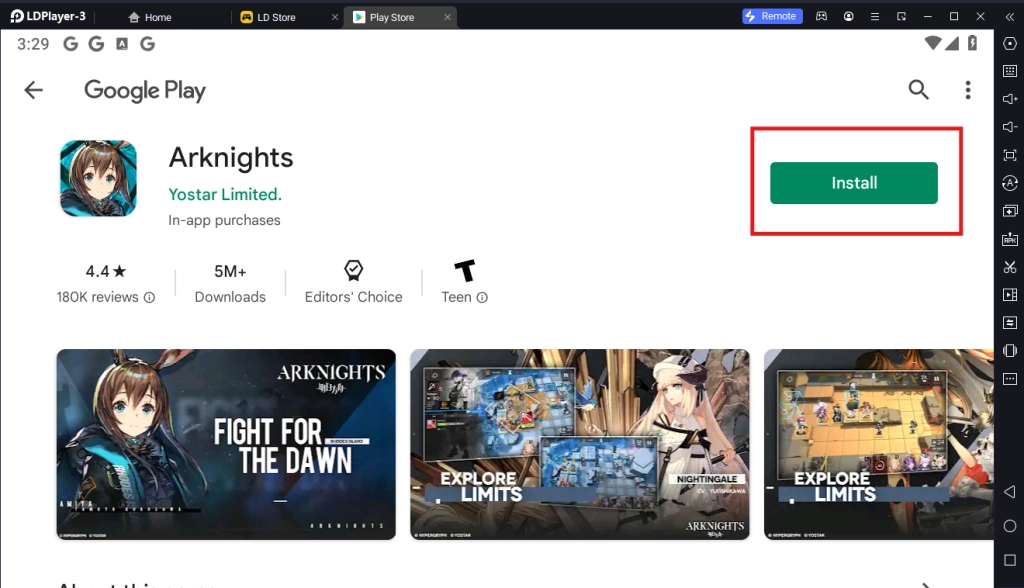Open the rotate-screen sidebar icon
1024x588 pixels.
[1010, 351]
